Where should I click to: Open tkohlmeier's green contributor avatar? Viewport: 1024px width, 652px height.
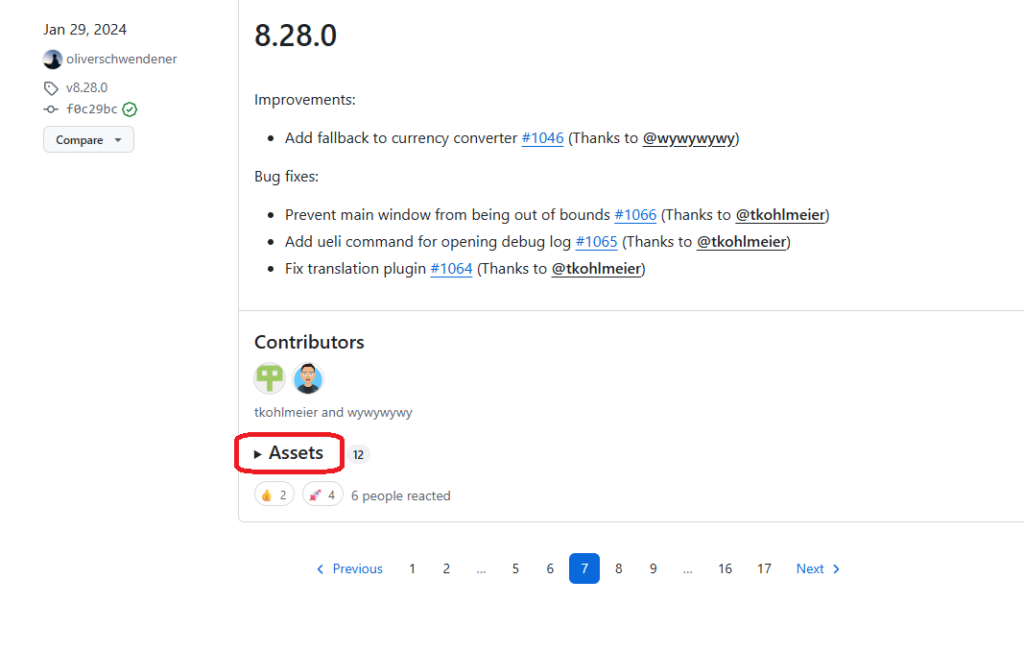(269, 378)
